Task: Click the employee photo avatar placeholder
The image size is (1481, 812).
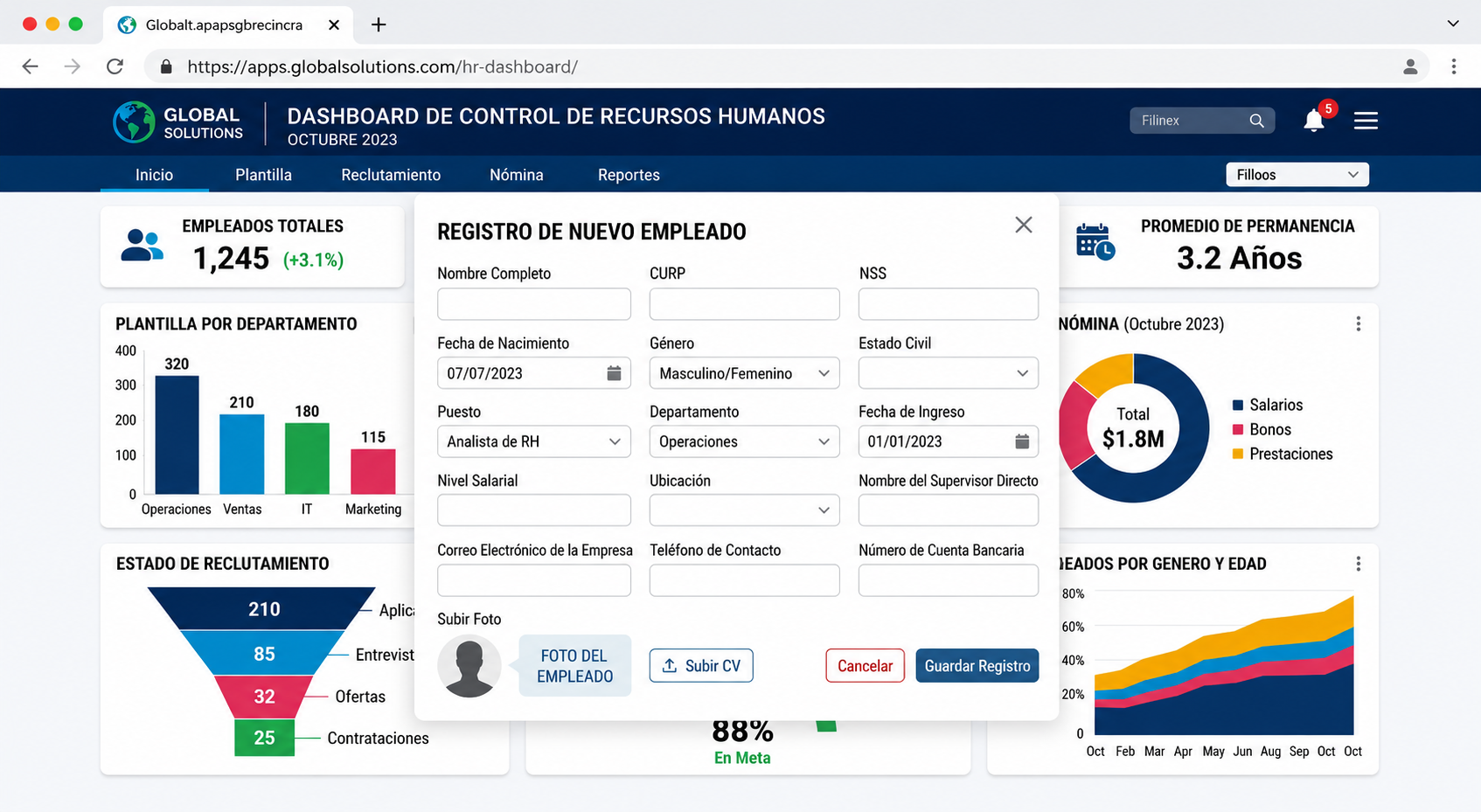Action: tap(469, 666)
